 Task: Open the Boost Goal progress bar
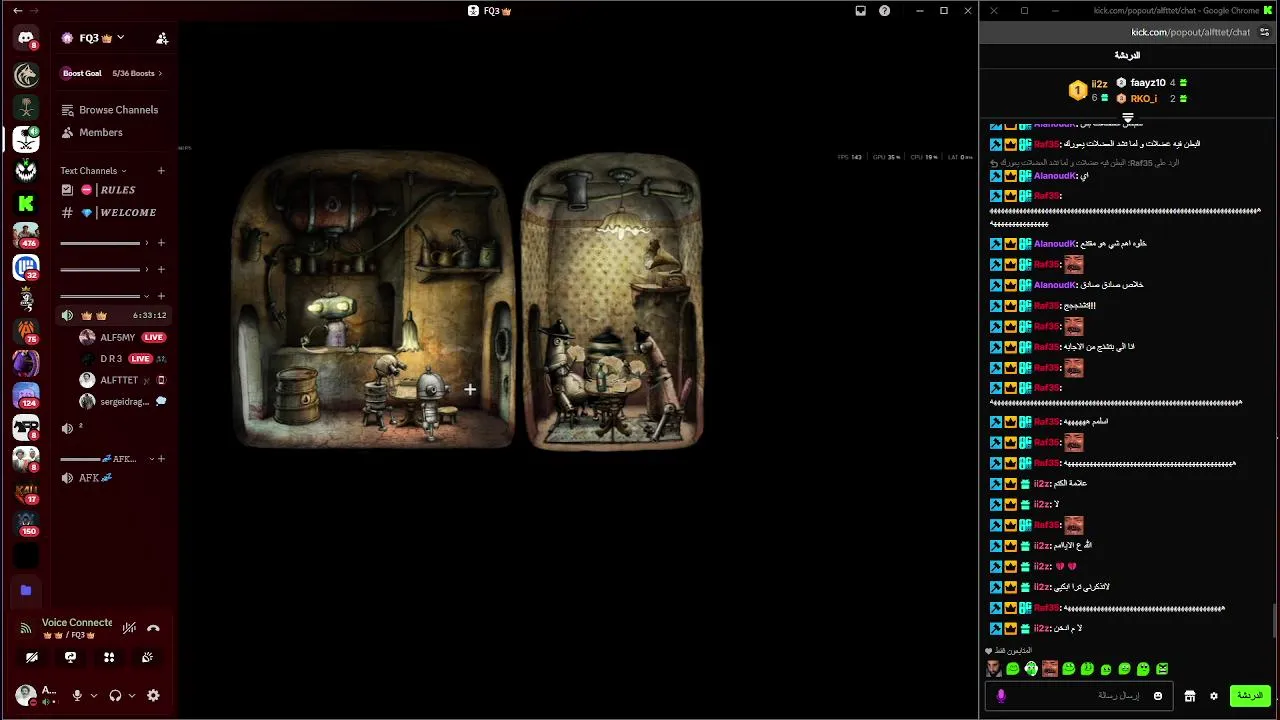click(x=112, y=73)
